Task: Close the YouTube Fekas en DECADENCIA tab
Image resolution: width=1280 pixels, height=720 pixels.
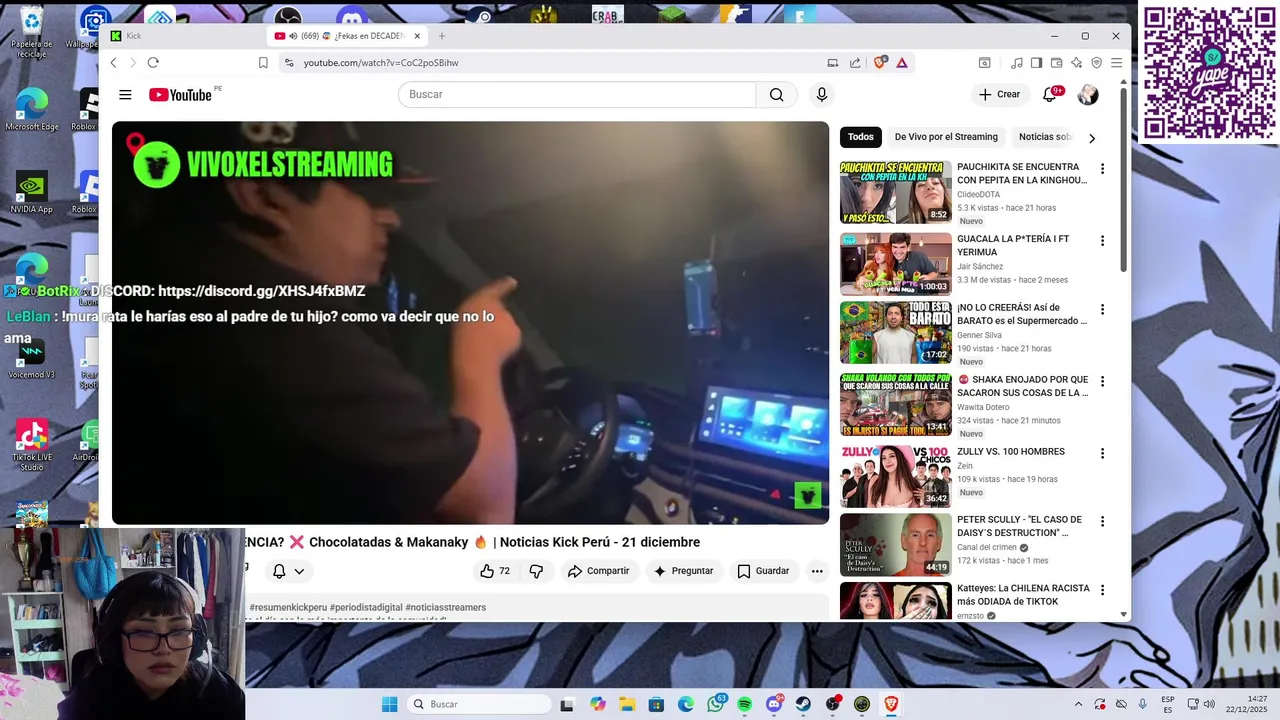Action: (417, 36)
